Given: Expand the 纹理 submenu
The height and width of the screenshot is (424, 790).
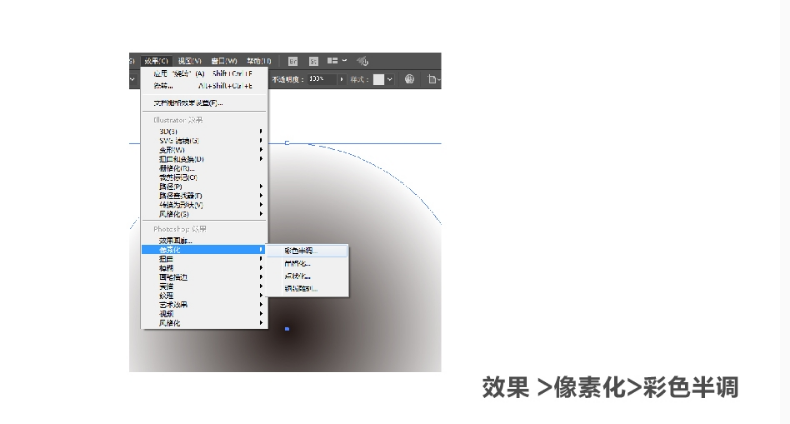Looking at the screenshot, I should coord(204,296).
